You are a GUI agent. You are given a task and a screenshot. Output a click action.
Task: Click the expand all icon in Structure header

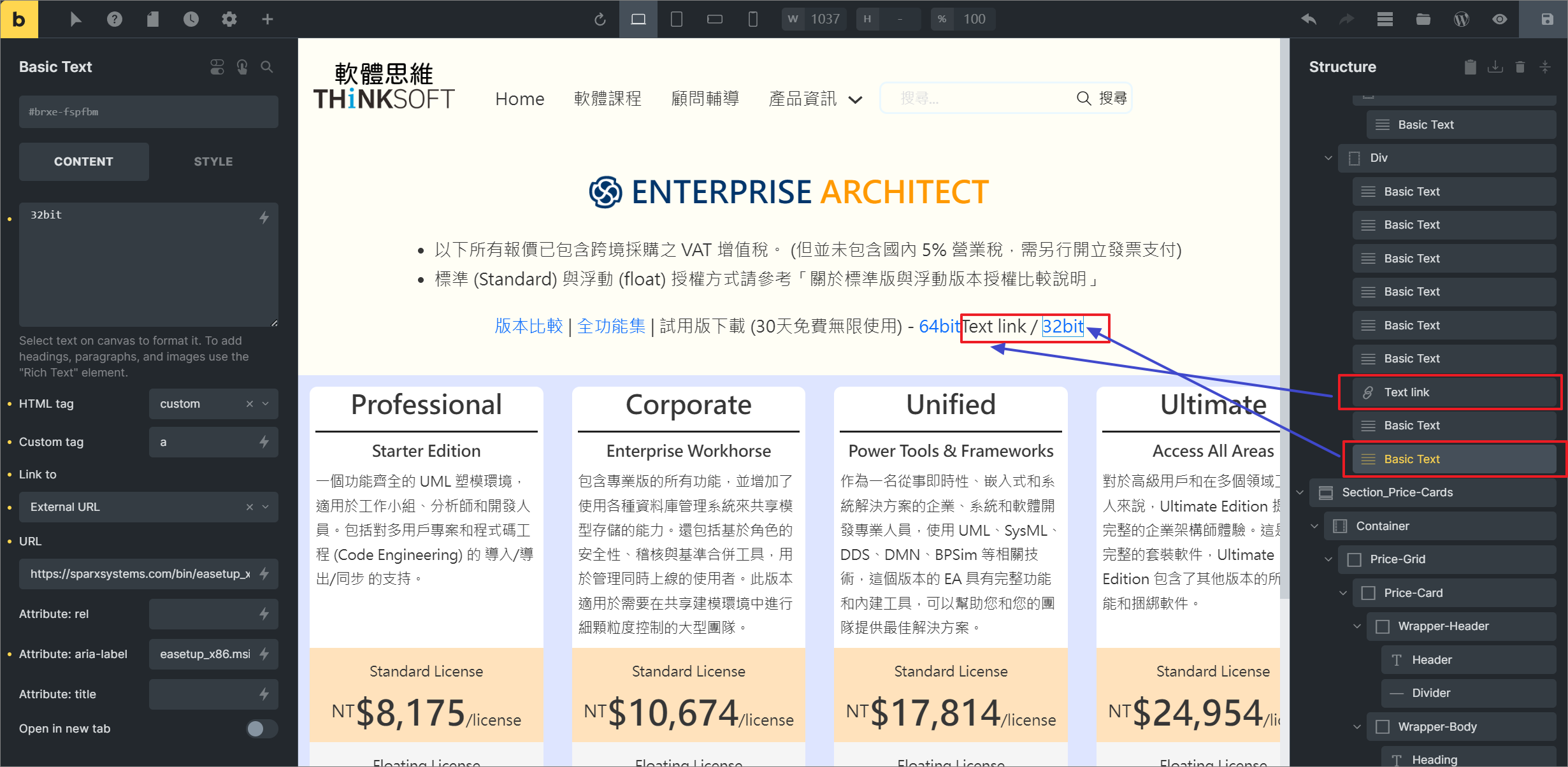[x=1545, y=67]
